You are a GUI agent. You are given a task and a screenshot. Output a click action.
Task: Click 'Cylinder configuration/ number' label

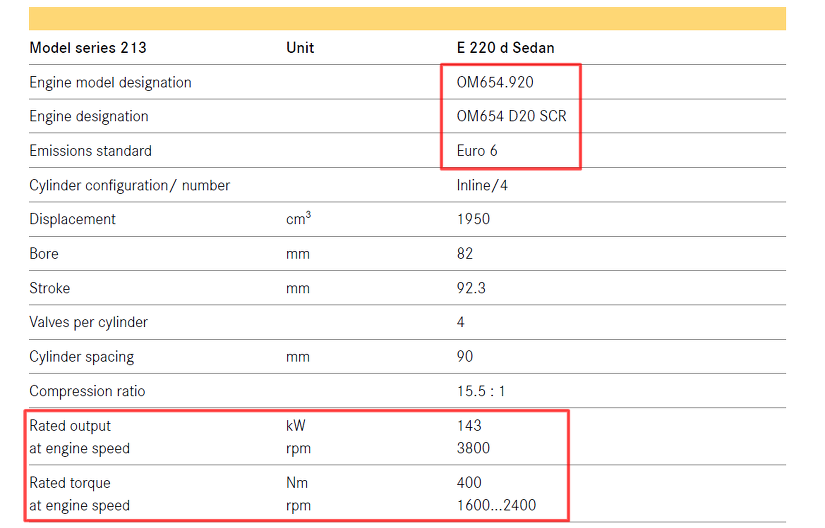pyautogui.click(x=129, y=186)
